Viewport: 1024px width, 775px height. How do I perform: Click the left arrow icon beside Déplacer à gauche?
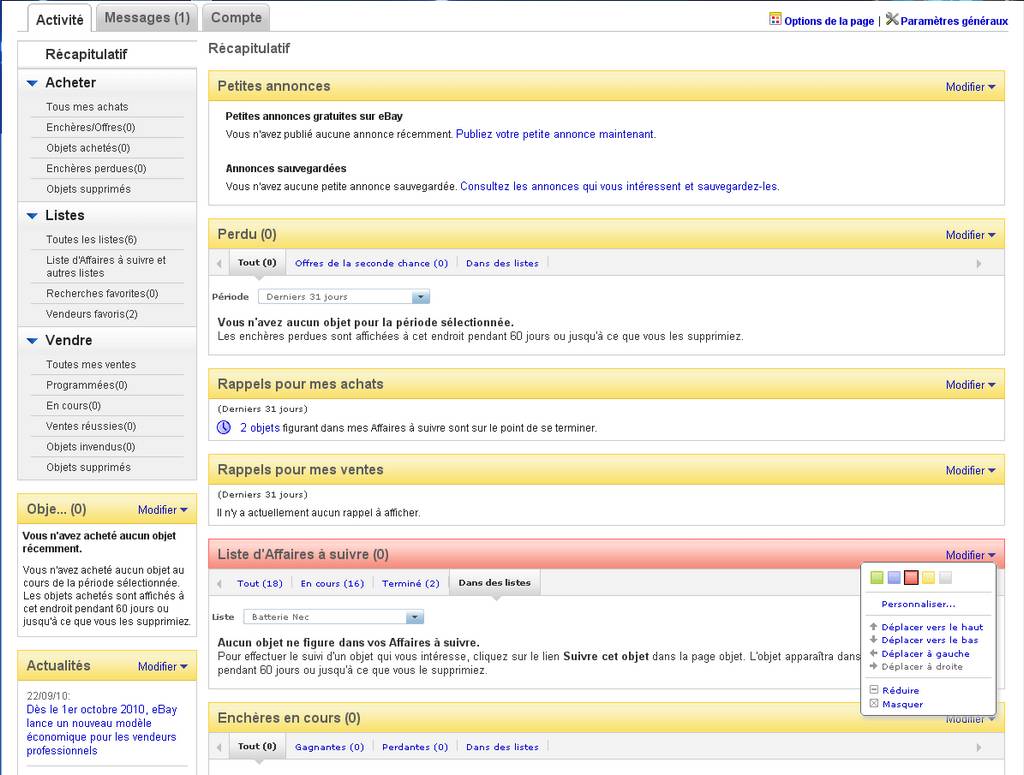873,653
